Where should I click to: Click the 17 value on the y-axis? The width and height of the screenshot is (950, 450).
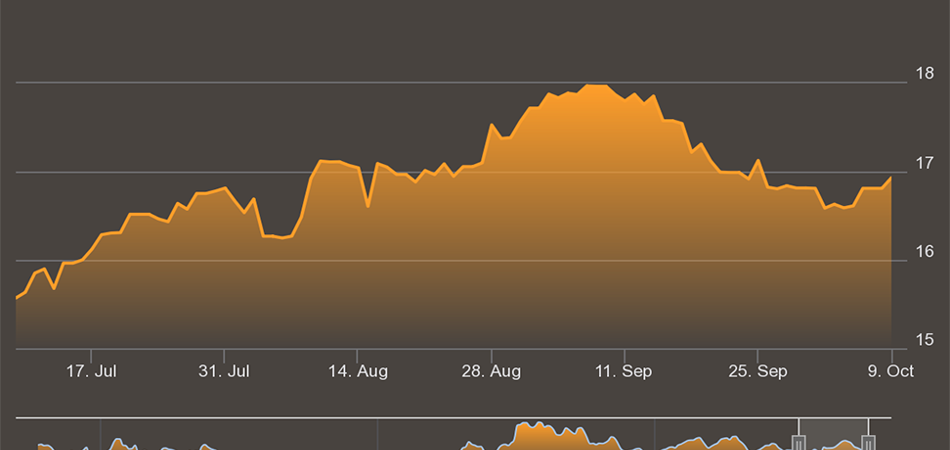[x=925, y=163]
